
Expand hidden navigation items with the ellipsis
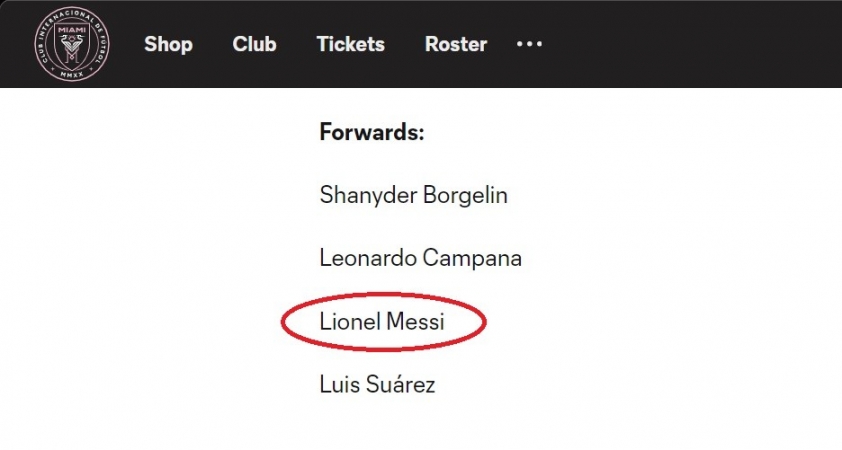tap(529, 44)
